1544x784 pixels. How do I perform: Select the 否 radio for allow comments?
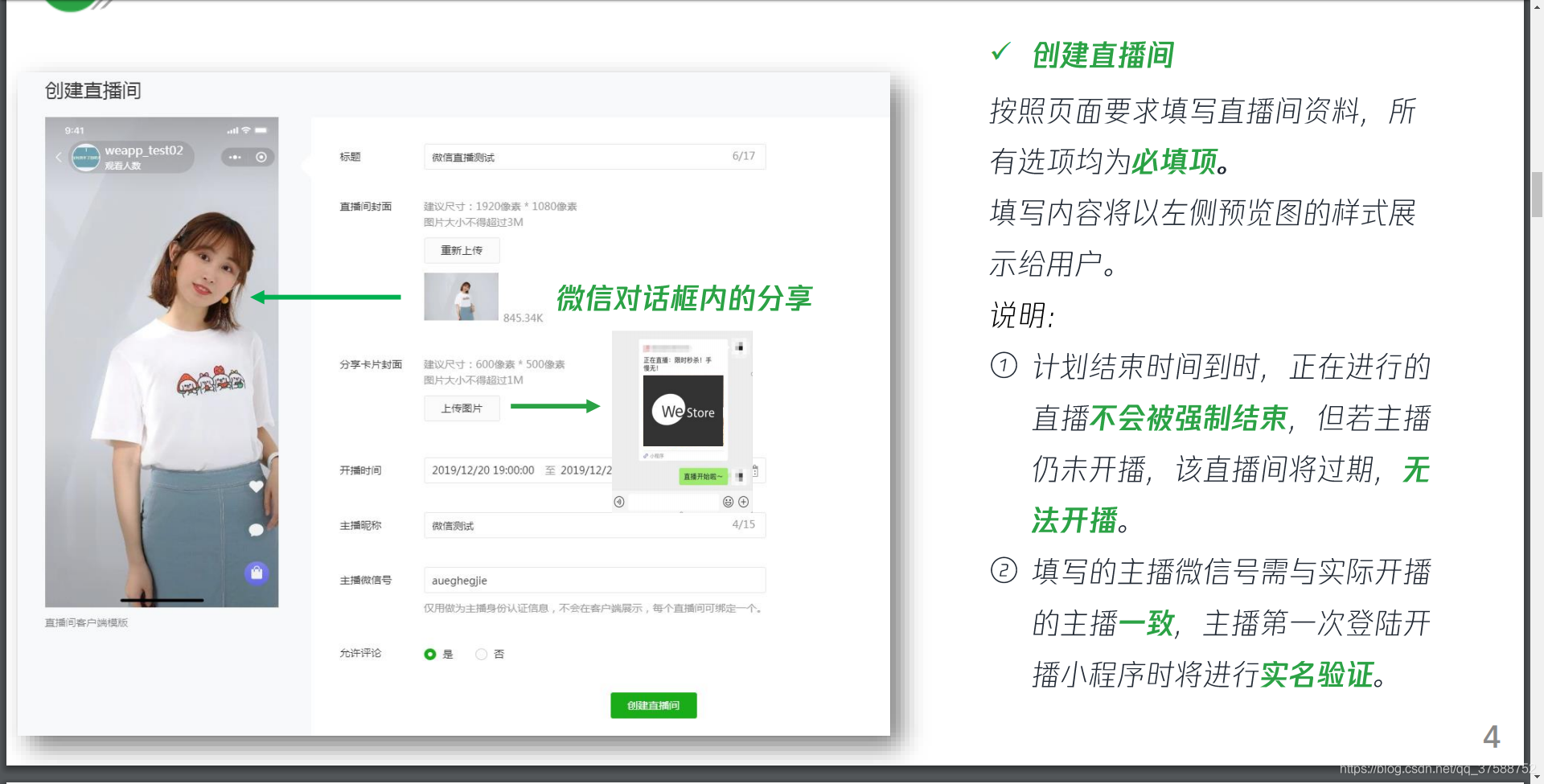pos(481,654)
